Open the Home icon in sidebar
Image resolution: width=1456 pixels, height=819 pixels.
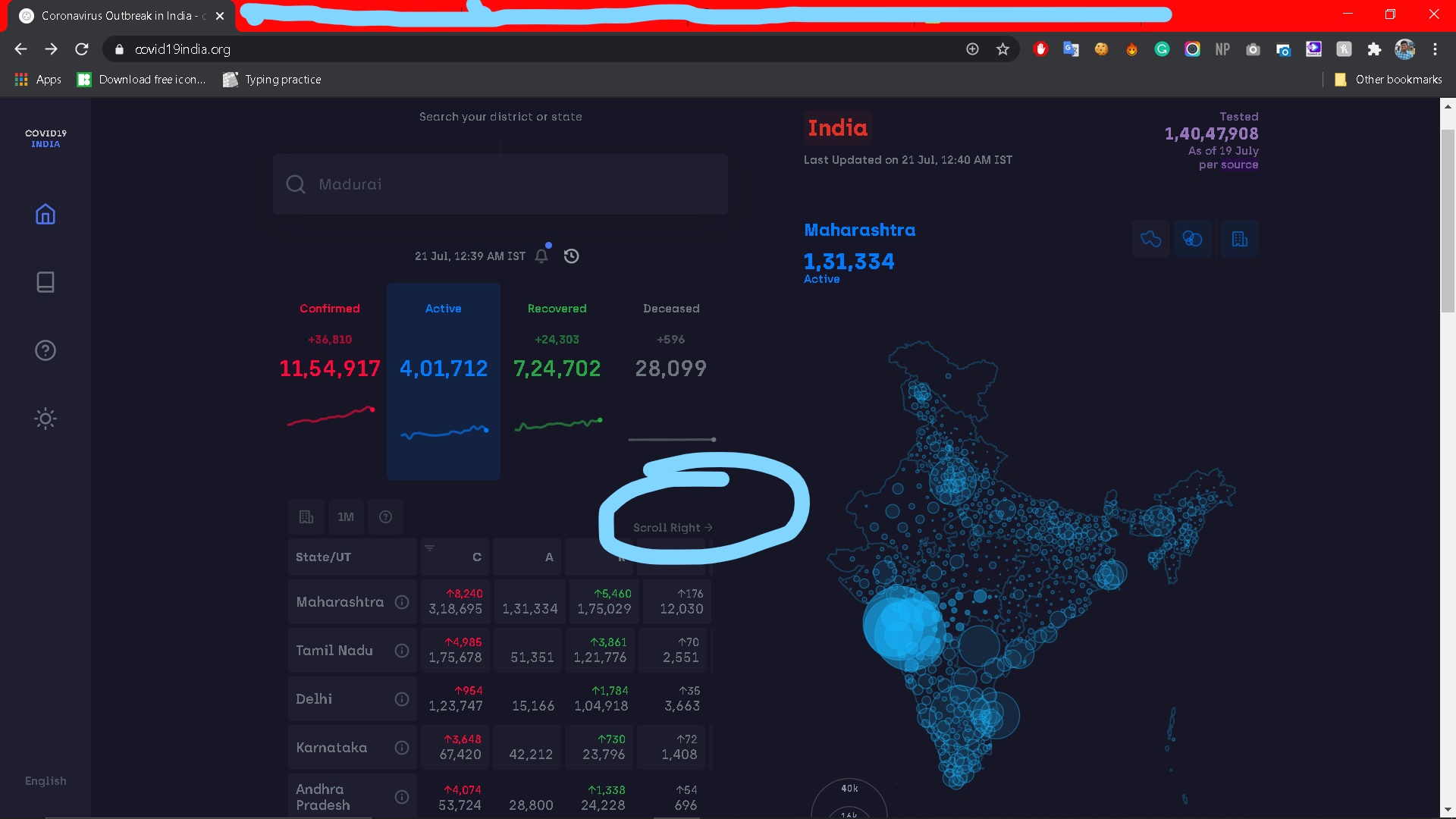(45, 215)
